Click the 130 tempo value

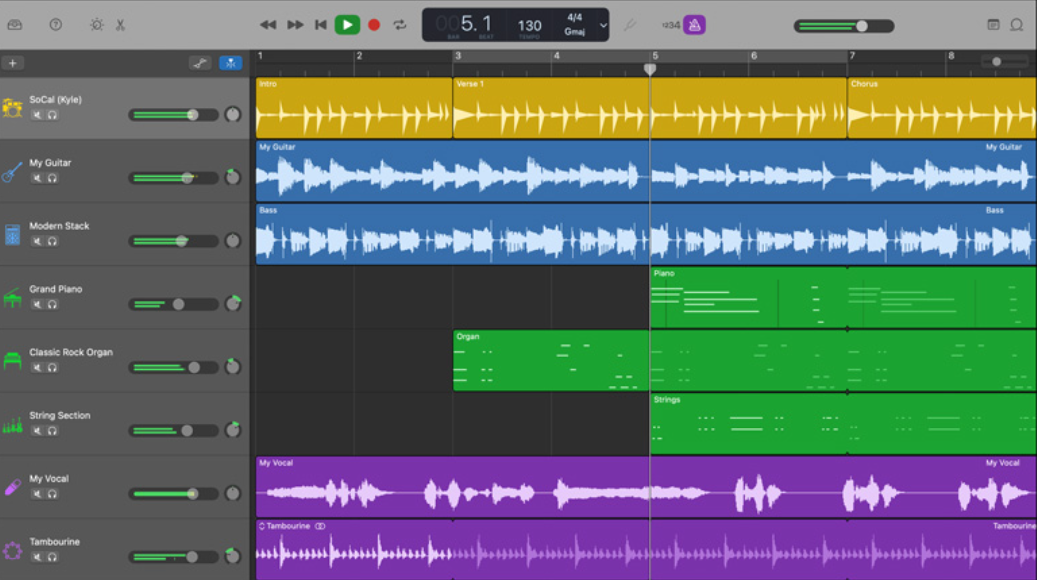[x=529, y=26]
